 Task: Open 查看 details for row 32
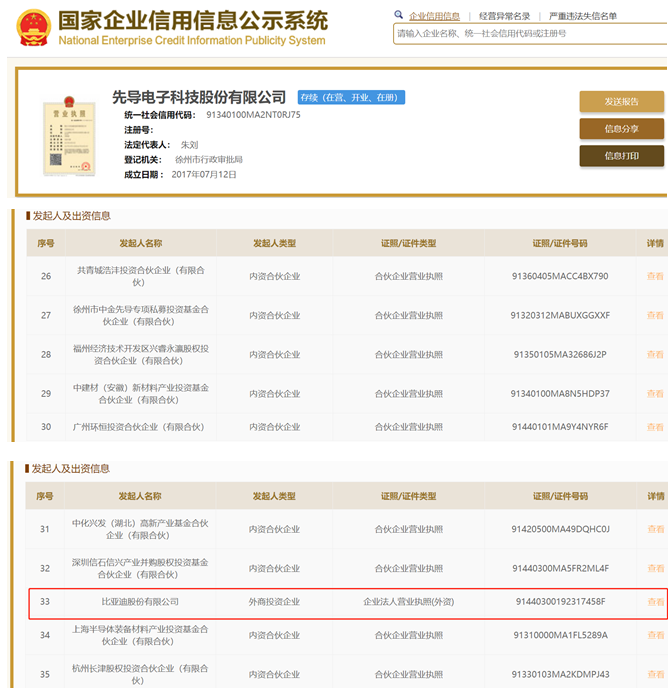tap(655, 569)
